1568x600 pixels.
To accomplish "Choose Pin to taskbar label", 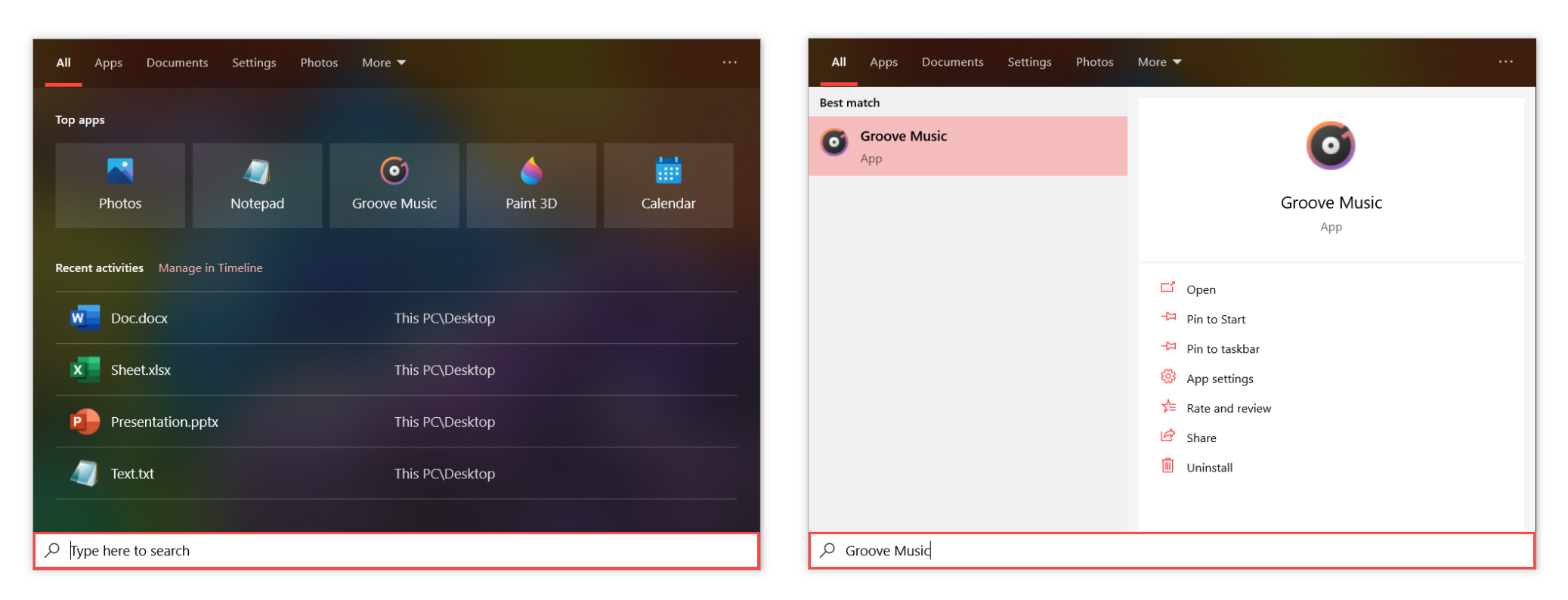I will click(1223, 348).
